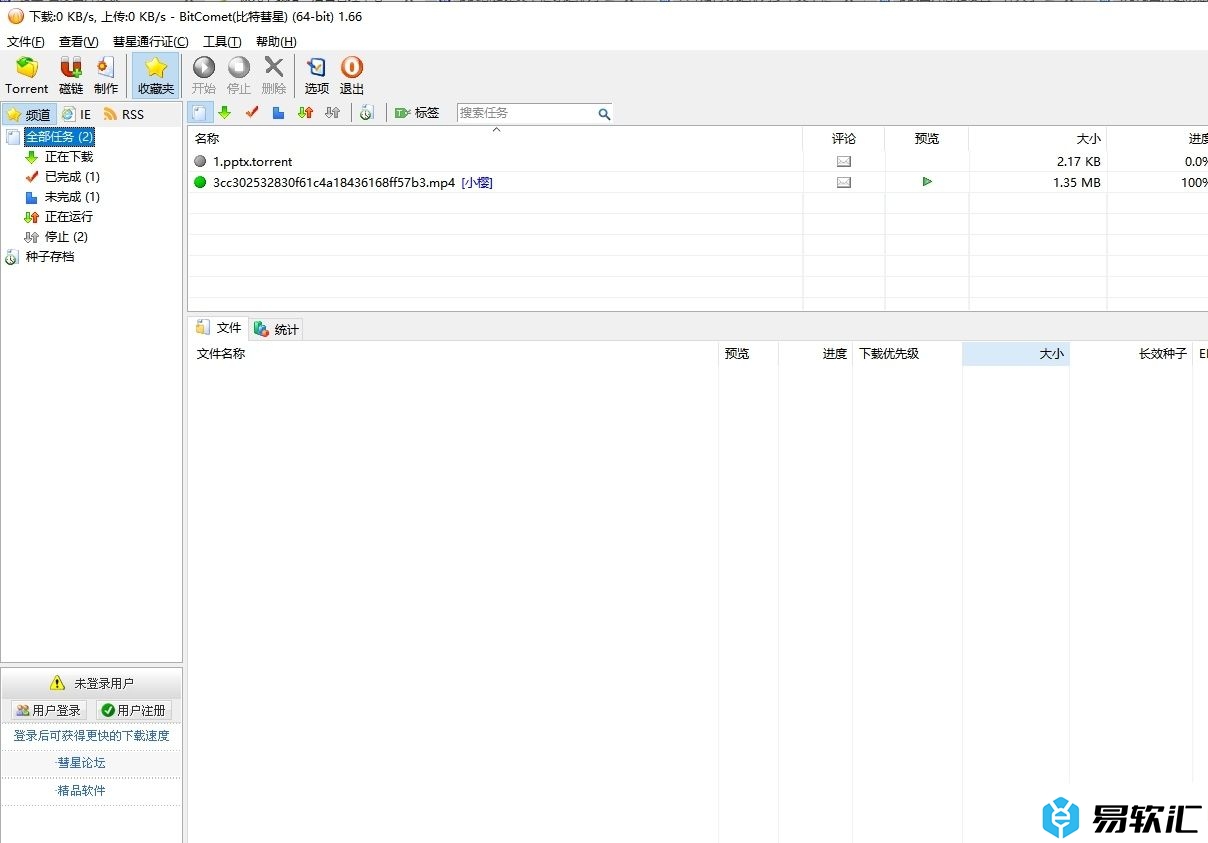Switch to the 频道 tab
The image size is (1208, 843).
[29, 114]
